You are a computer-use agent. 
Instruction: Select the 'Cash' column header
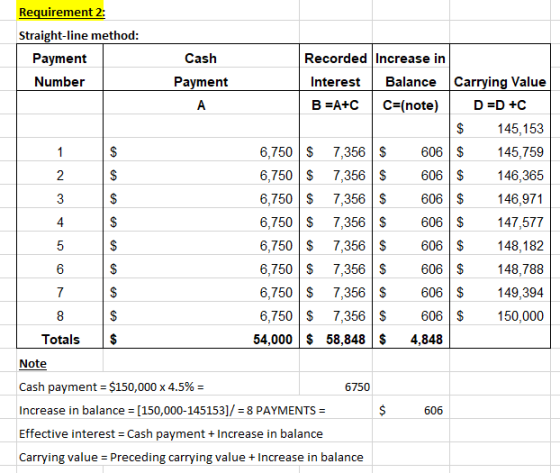coord(201,58)
